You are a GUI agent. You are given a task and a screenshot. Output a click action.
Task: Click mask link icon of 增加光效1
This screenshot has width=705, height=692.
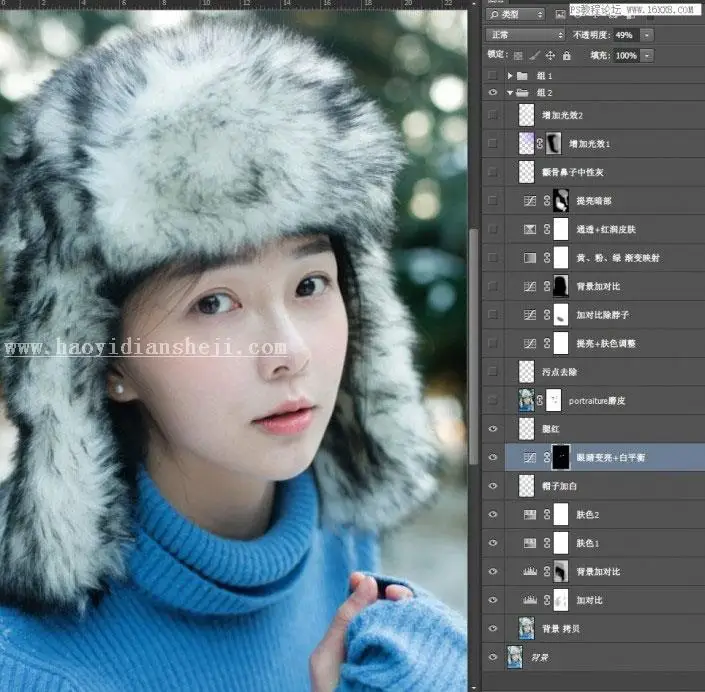[x=540, y=144]
